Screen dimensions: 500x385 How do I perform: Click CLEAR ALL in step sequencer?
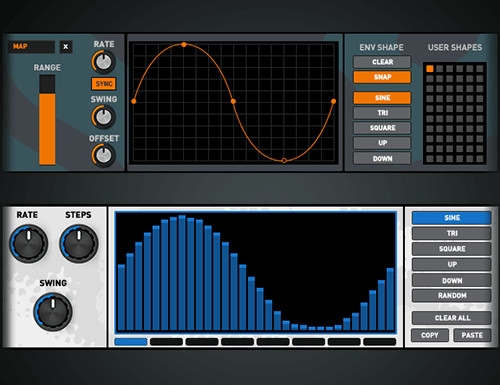452,318
